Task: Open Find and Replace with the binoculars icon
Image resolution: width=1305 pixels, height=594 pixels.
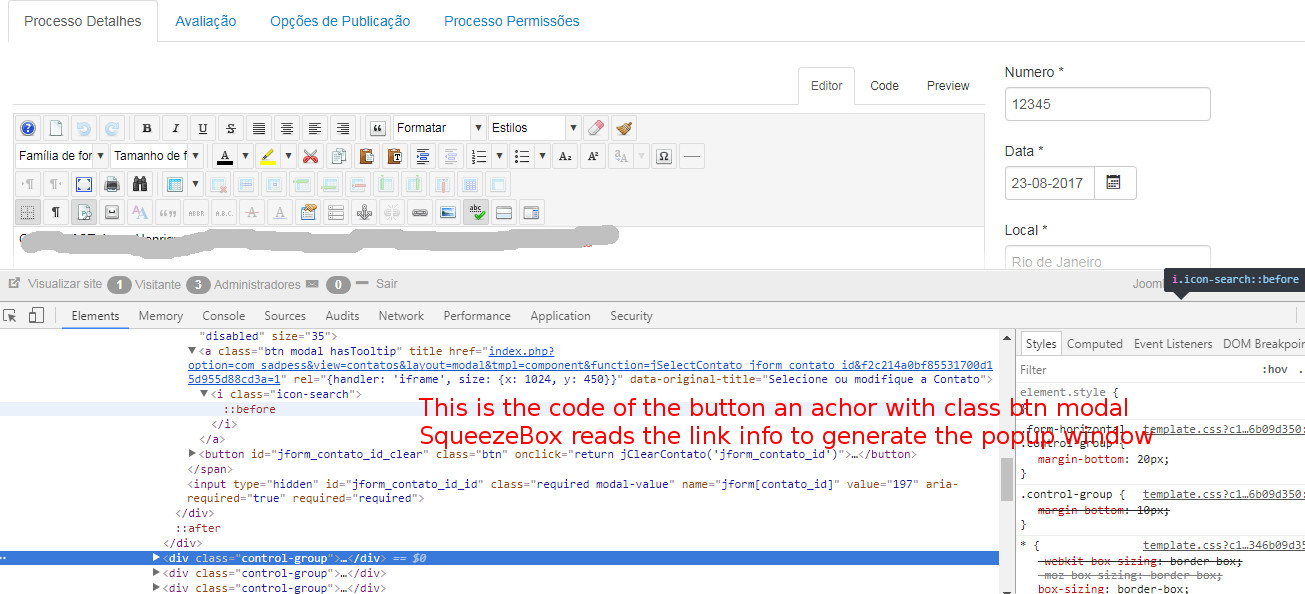Action: pyautogui.click(x=141, y=182)
